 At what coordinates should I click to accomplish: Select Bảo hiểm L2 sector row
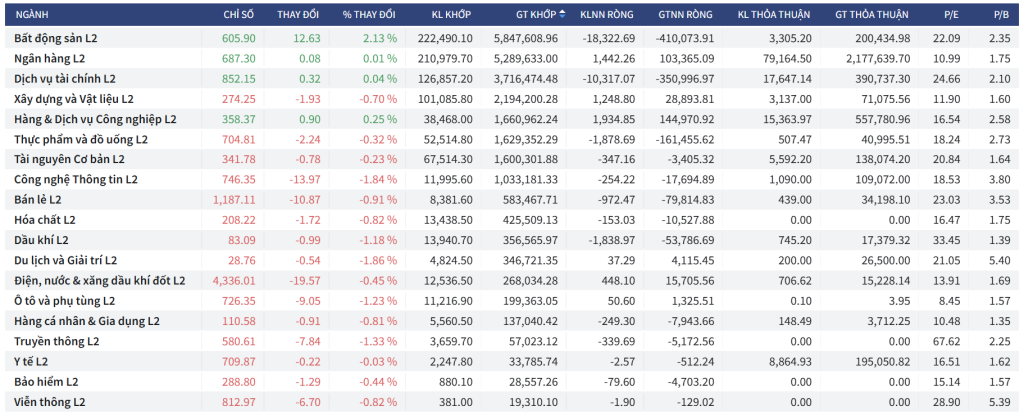click(46, 382)
